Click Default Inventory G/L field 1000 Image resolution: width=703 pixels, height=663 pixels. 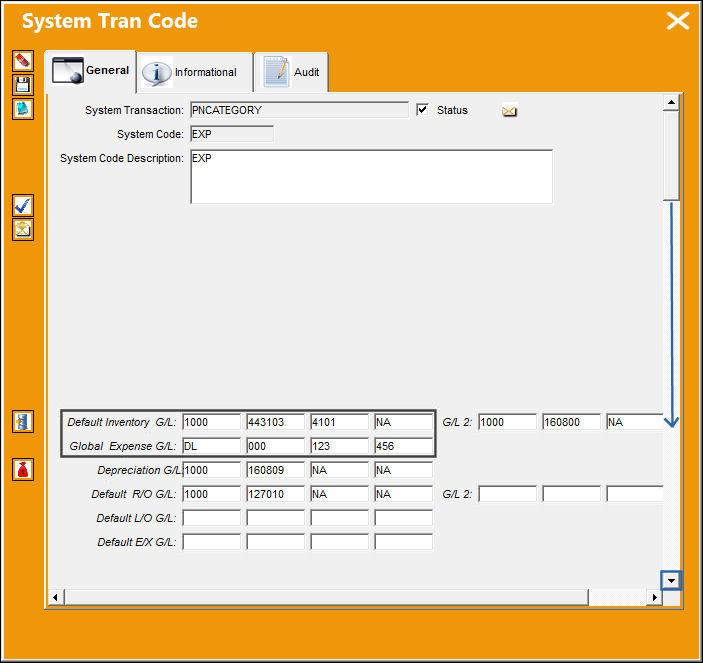pos(212,422)
